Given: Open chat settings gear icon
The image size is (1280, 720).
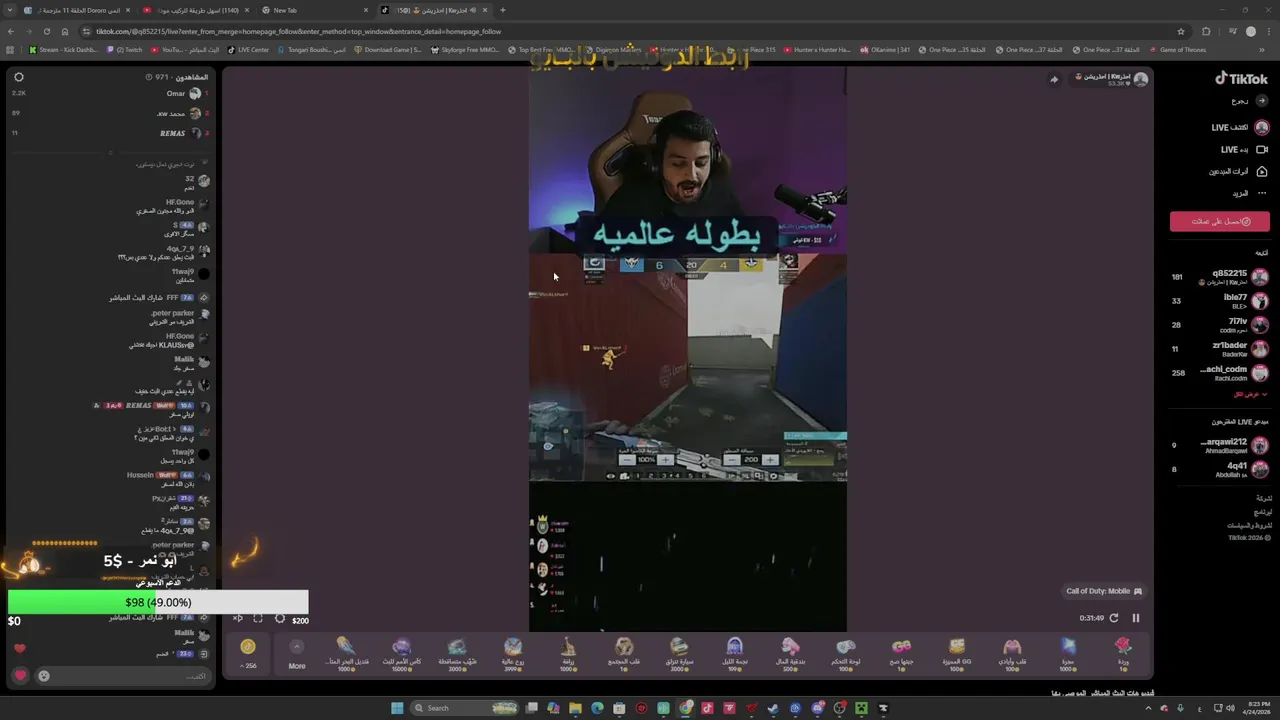Looking at the screenshot, I should click(19, 77).
